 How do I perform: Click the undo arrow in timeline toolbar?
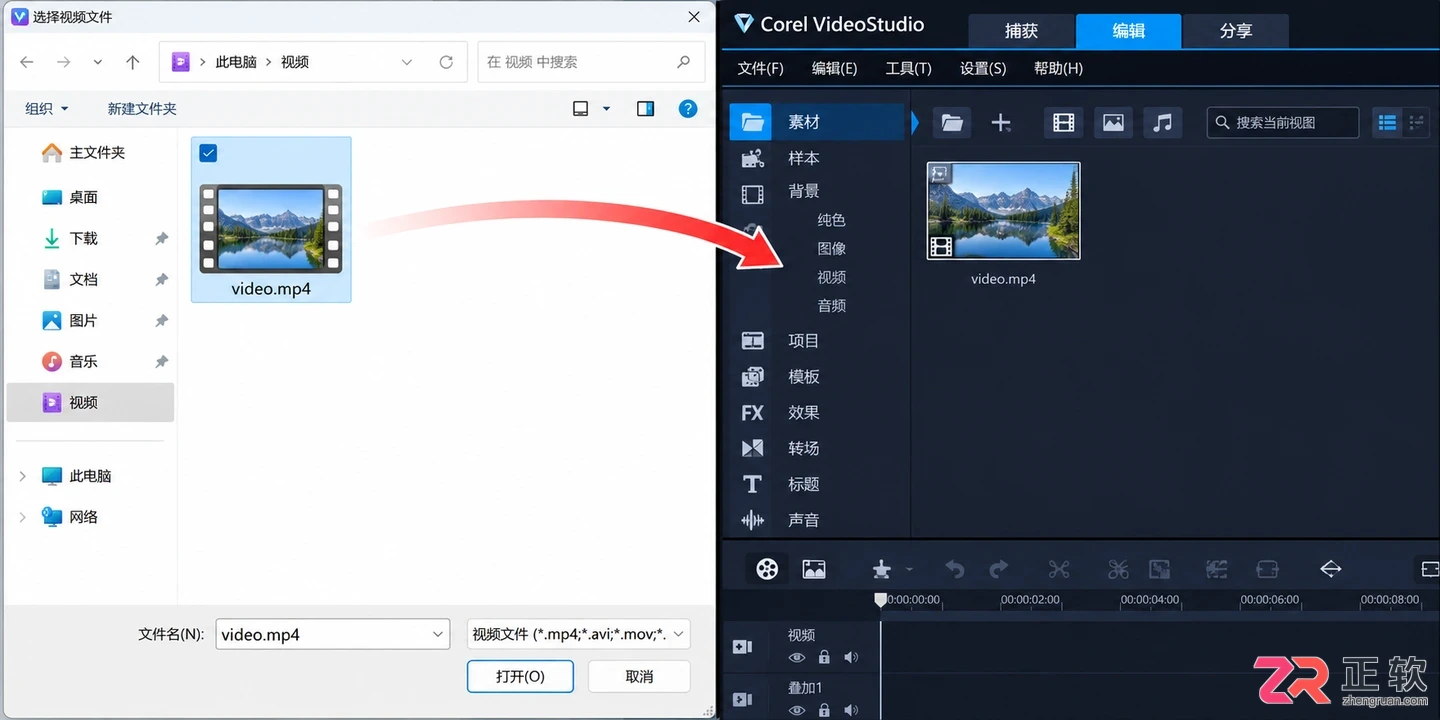pyautogui.click(x=955, y=569)
